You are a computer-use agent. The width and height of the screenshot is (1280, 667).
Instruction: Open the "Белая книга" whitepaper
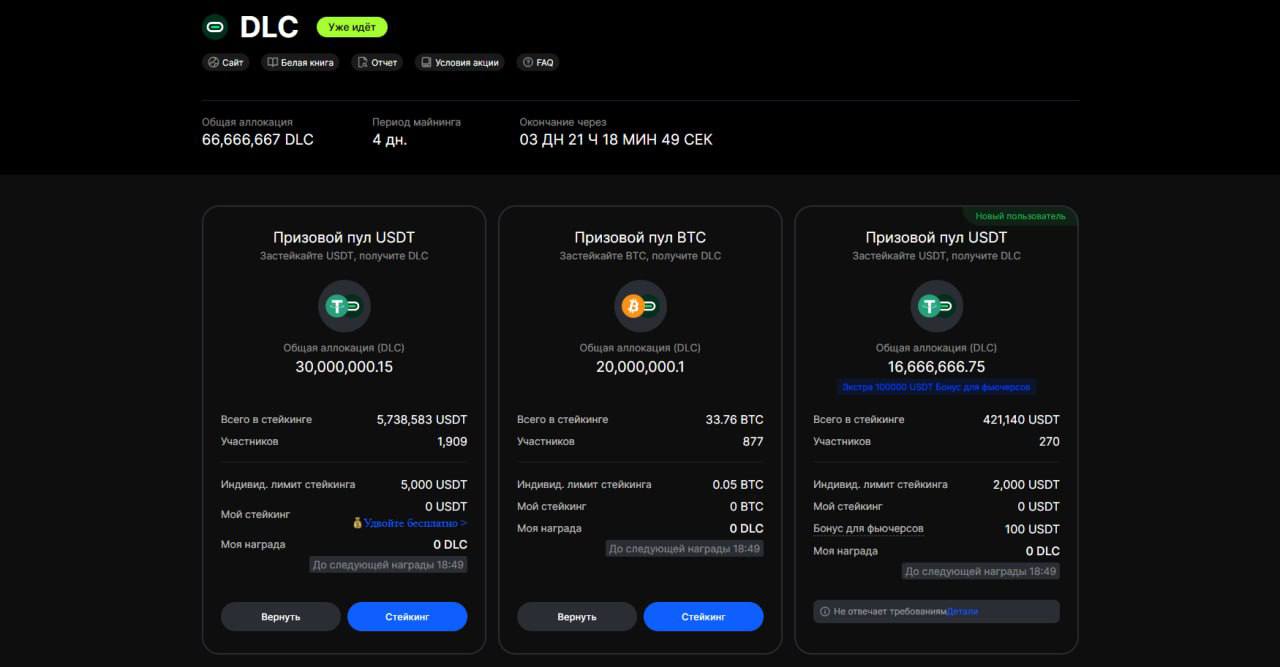click(300, 62)
